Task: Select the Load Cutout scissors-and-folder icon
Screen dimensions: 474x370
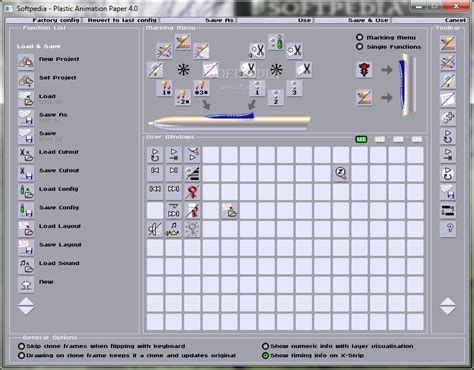Action: (x=26, y=155)
